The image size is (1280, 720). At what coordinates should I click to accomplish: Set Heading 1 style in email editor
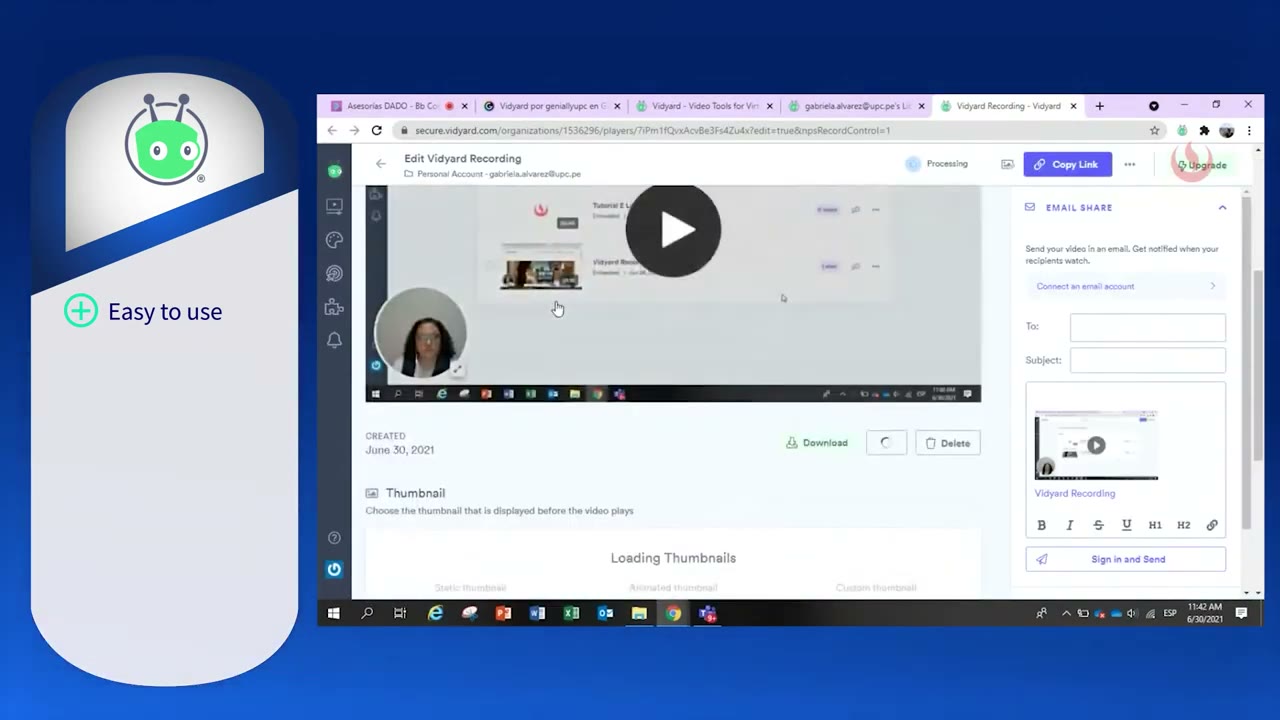[1155, 525]
